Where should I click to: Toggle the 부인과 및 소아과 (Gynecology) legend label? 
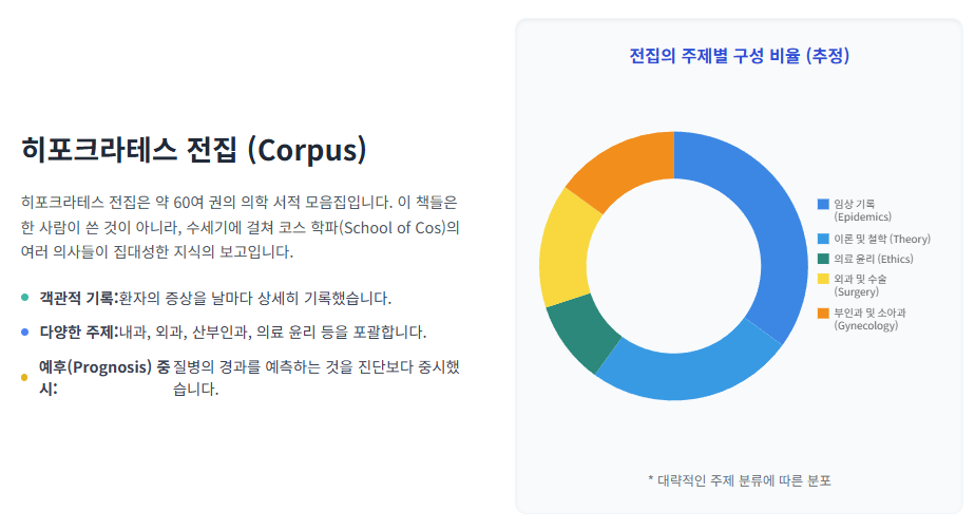click(x=870, y=319)
